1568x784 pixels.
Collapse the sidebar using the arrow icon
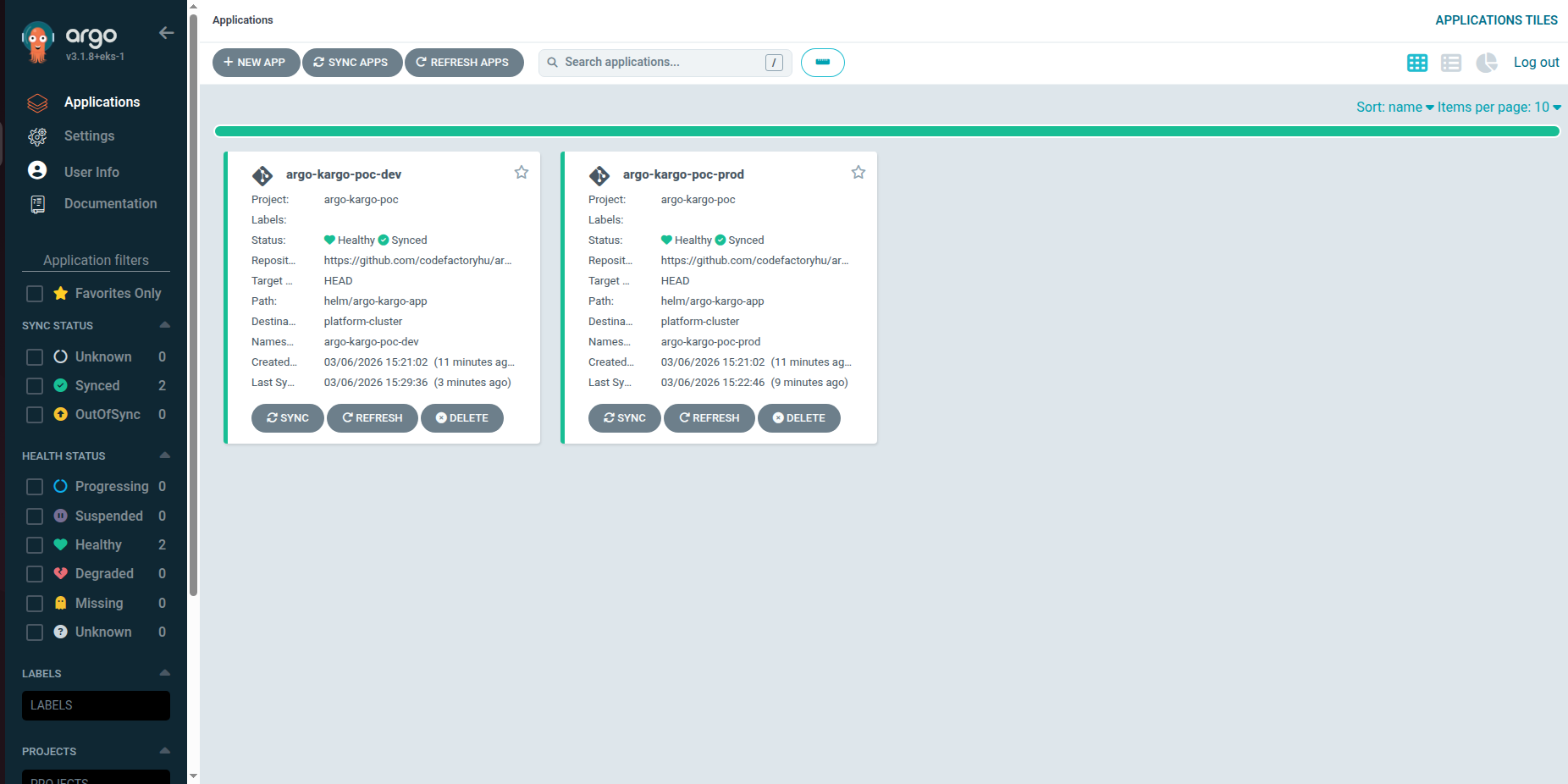[x=166, y=32]
